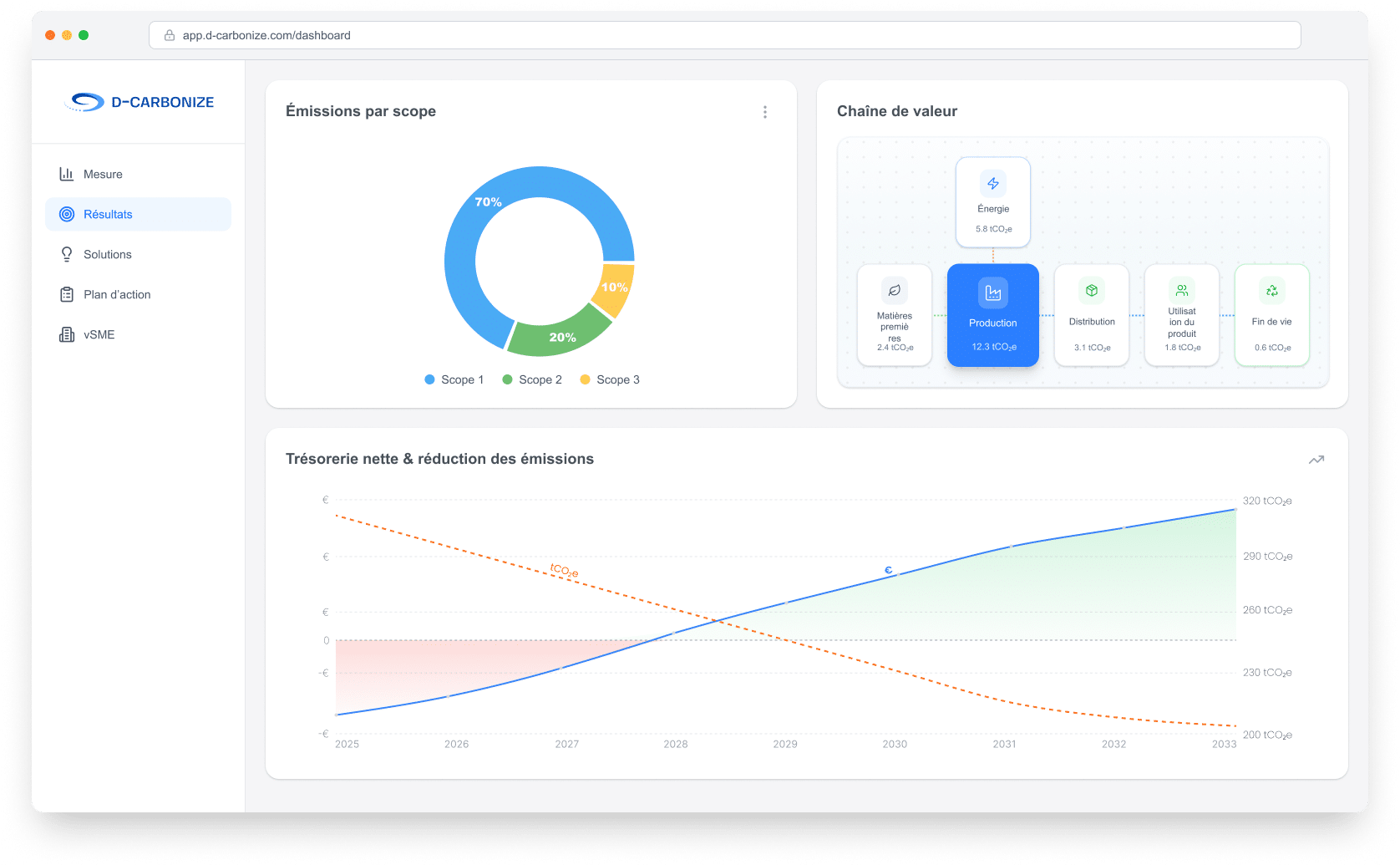This screenshot has height=865, width=1400.
Task: Click the Fin de vie recycle node
Action: point(1271,315)
